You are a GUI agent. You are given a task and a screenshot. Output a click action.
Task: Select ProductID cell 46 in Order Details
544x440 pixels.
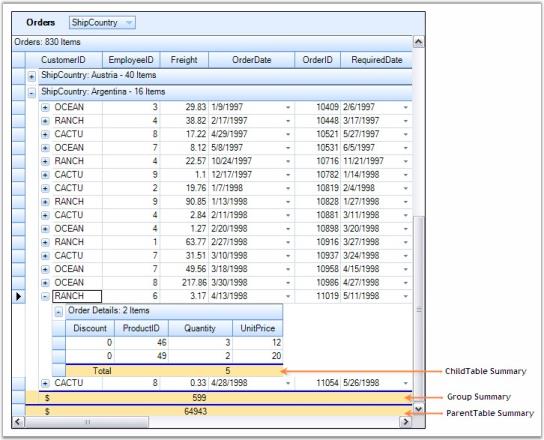tap(141, 343)
